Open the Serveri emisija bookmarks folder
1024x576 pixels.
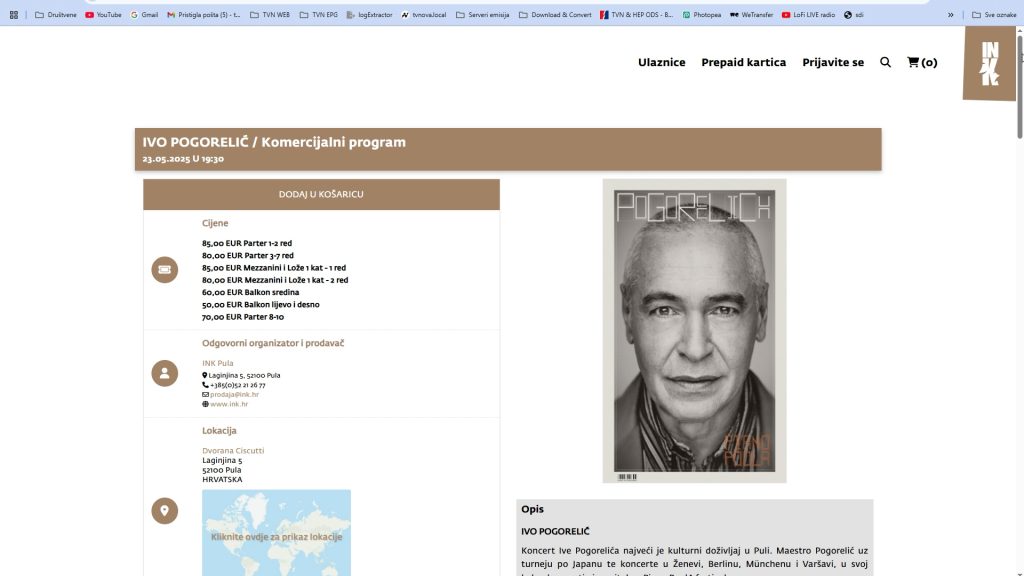point(483,14)
